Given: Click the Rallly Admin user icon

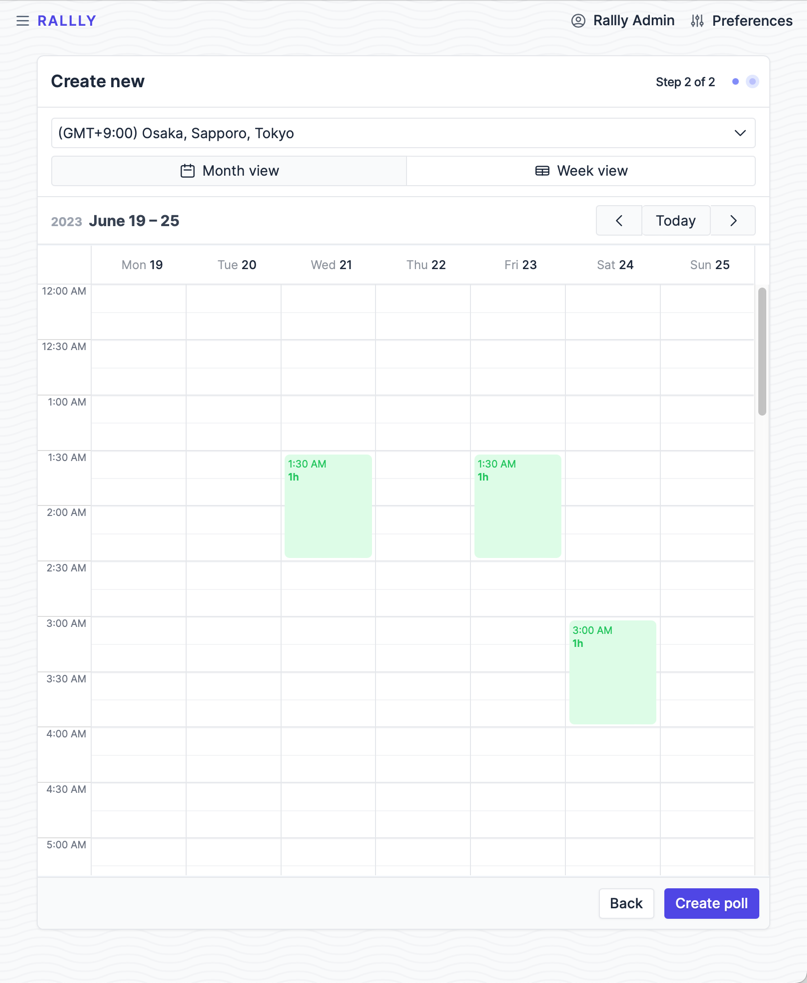Looking at the screenshot, I should 578,21.
